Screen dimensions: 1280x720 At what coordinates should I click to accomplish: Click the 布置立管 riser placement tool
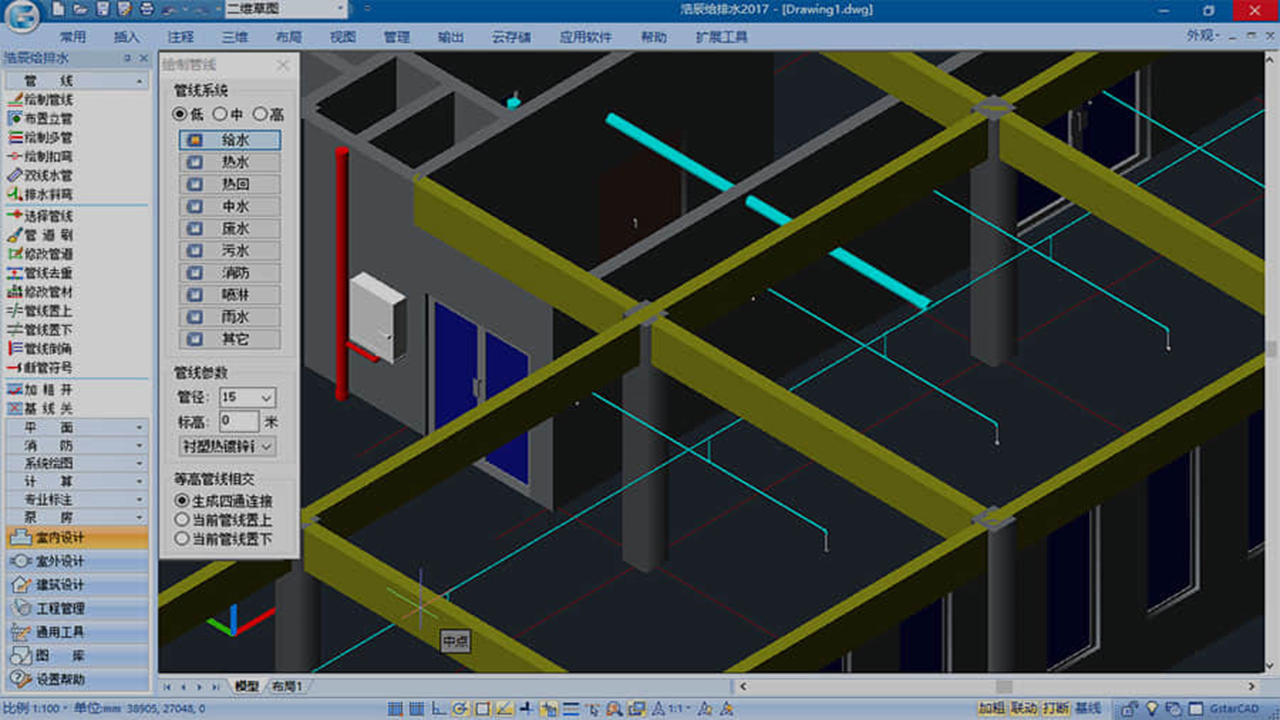click(48, 119)
